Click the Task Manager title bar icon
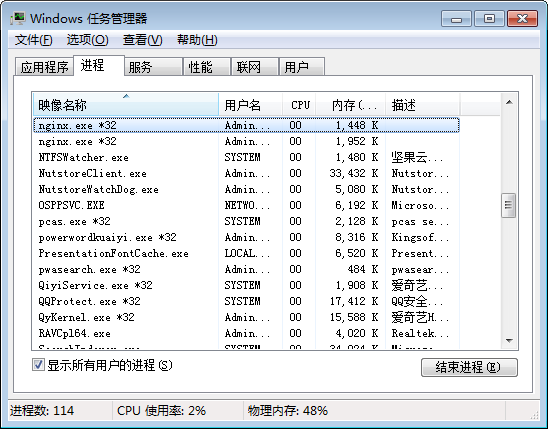 [x=17, y=18]
